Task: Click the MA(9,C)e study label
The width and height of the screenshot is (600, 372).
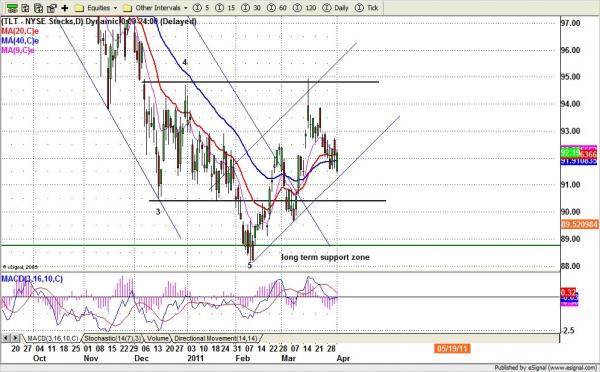Action: [18, 50]
